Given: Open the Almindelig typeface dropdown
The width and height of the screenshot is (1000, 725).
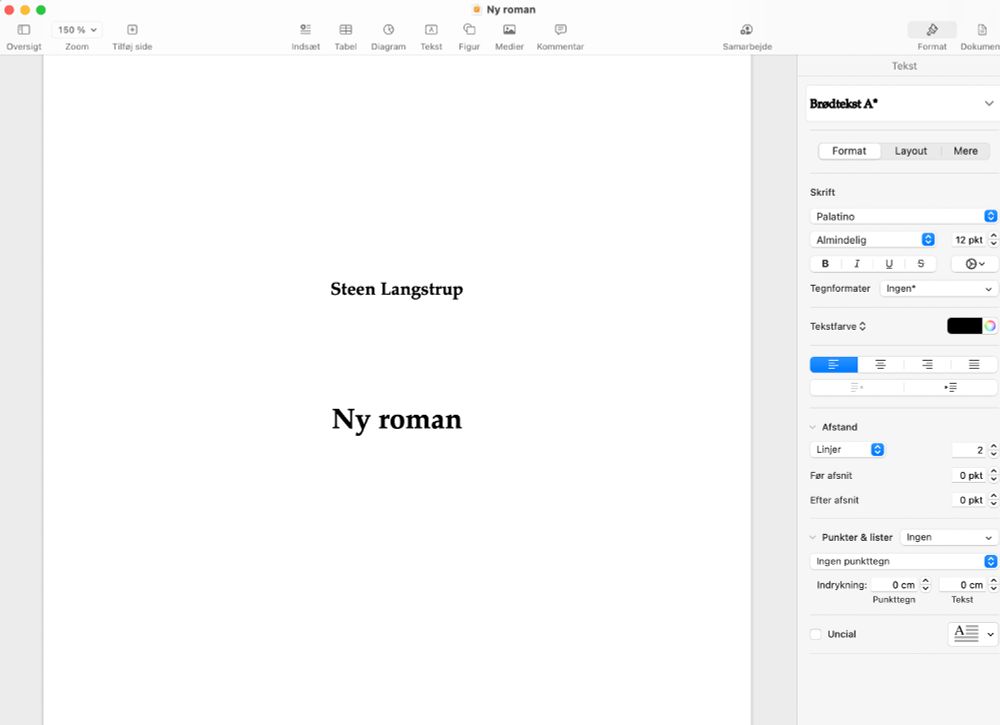Looking at the screenshot, I should [872, 240].
